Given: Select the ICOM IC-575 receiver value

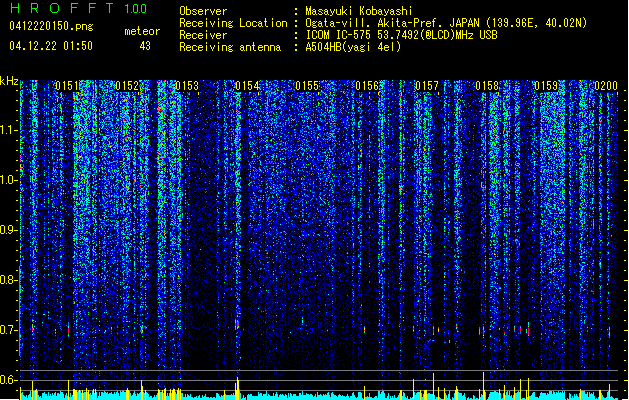Looking at the screenshot, I should [x=402, y=35].
